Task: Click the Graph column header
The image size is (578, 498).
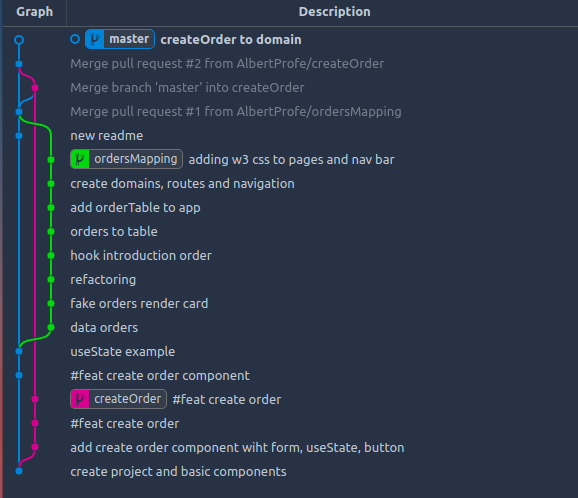Action: (x=35, y=12)
